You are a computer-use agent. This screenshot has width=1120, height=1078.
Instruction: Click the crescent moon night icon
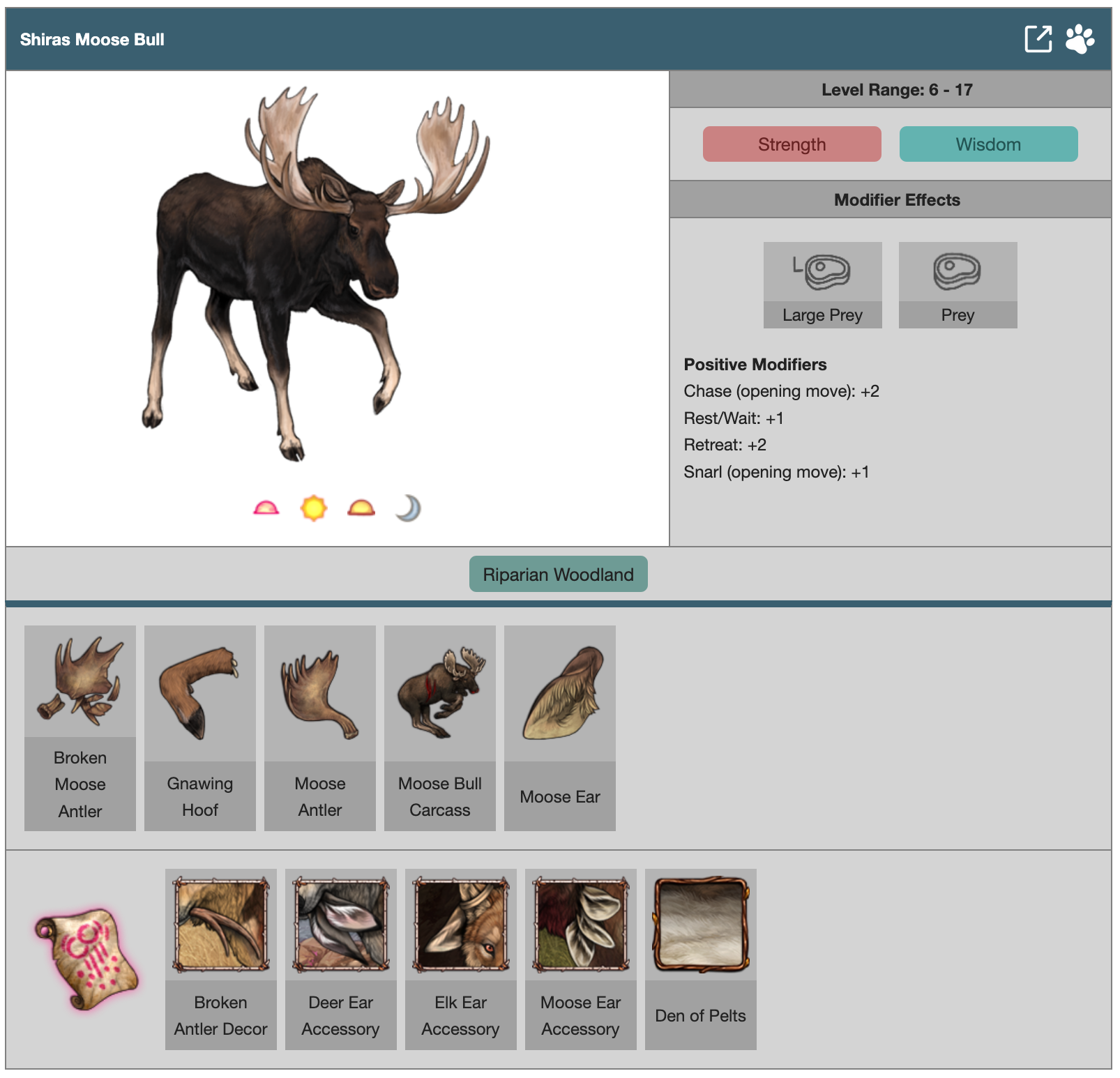point(408,508)
